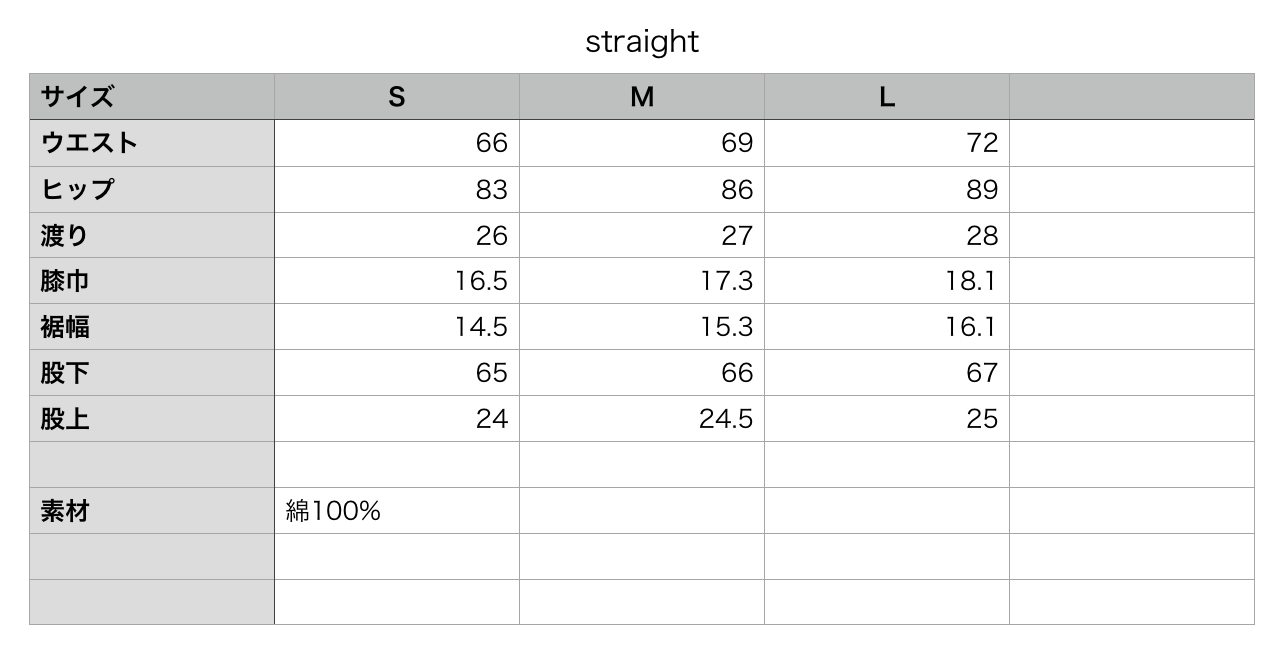The height and width of the screenshot is (660, 1288).
Task: Click the cell containing 67
Action: point(887,373)
